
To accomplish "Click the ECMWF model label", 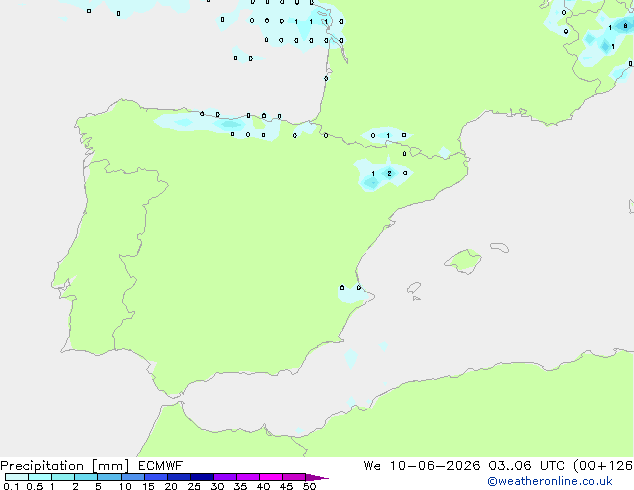I will point(161,466).
